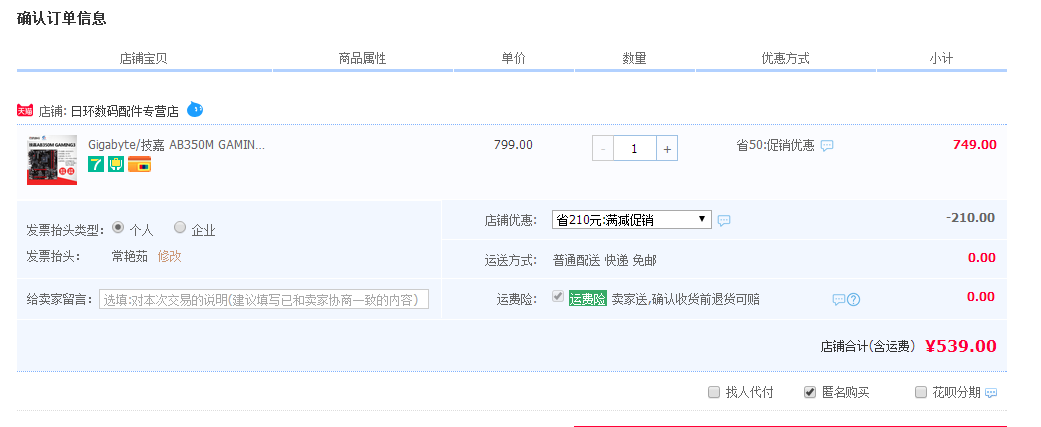Click the Tmall logo icon beside the store name
This screenshot has width=1041, height=427.
coord(25,110)
